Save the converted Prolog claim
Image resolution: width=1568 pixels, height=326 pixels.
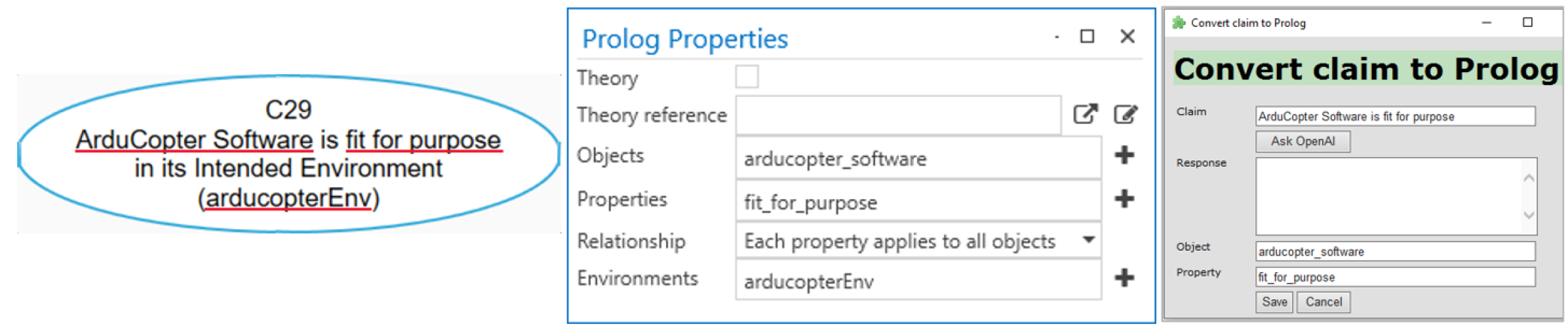click(x=1274, y=302)
